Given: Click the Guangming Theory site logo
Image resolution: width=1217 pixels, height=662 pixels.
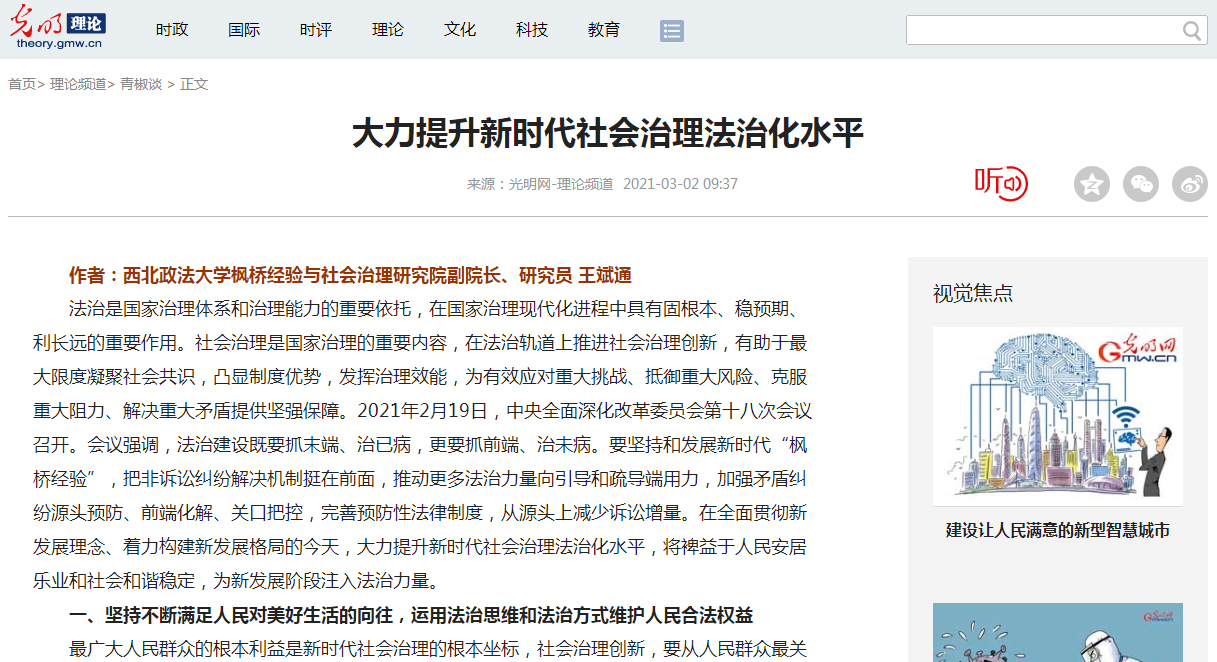Looking at the screenshot, I should pos(58,29).
